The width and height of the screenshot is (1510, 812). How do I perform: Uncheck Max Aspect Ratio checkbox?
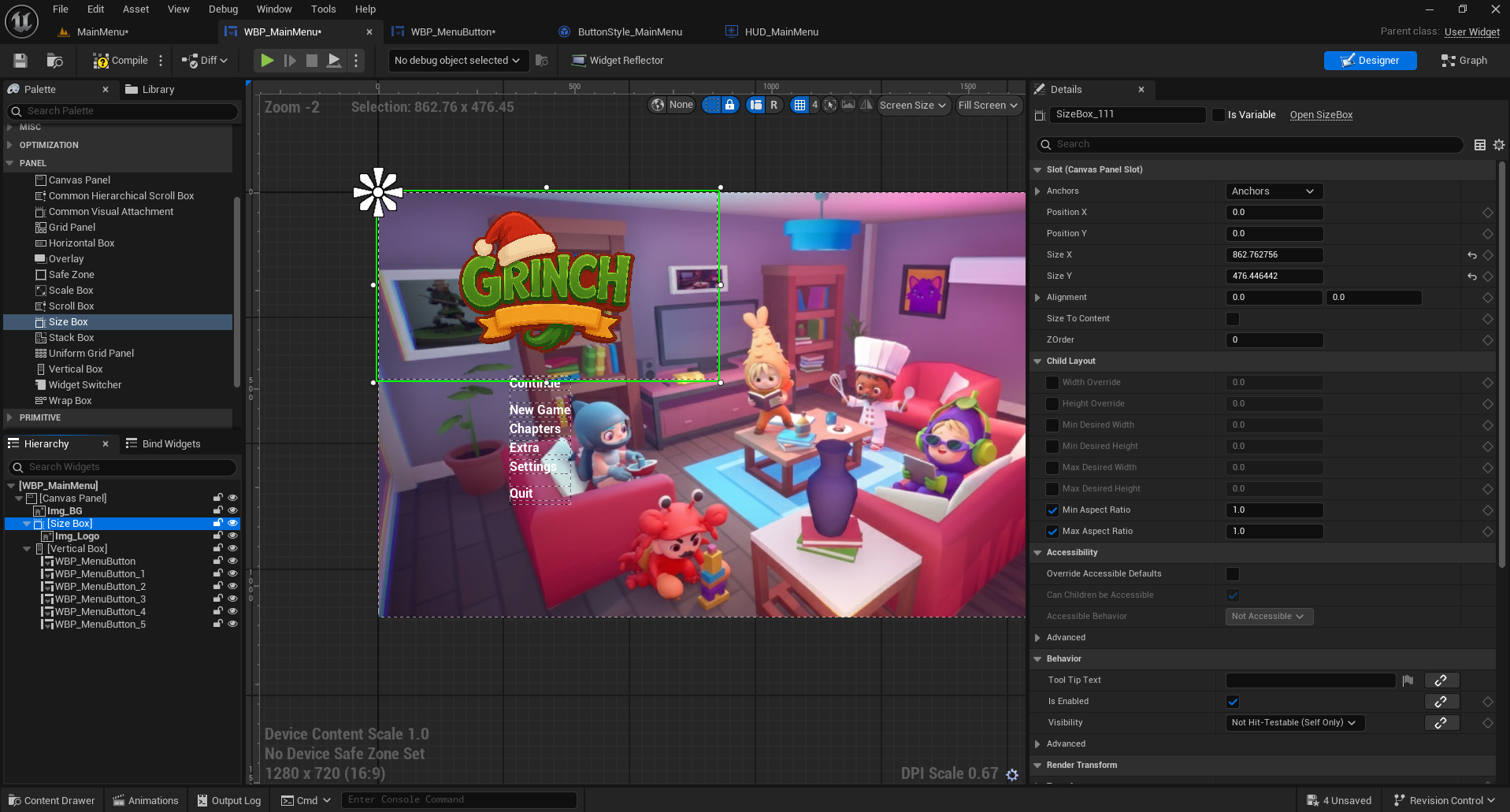[x=1052, y=532]
